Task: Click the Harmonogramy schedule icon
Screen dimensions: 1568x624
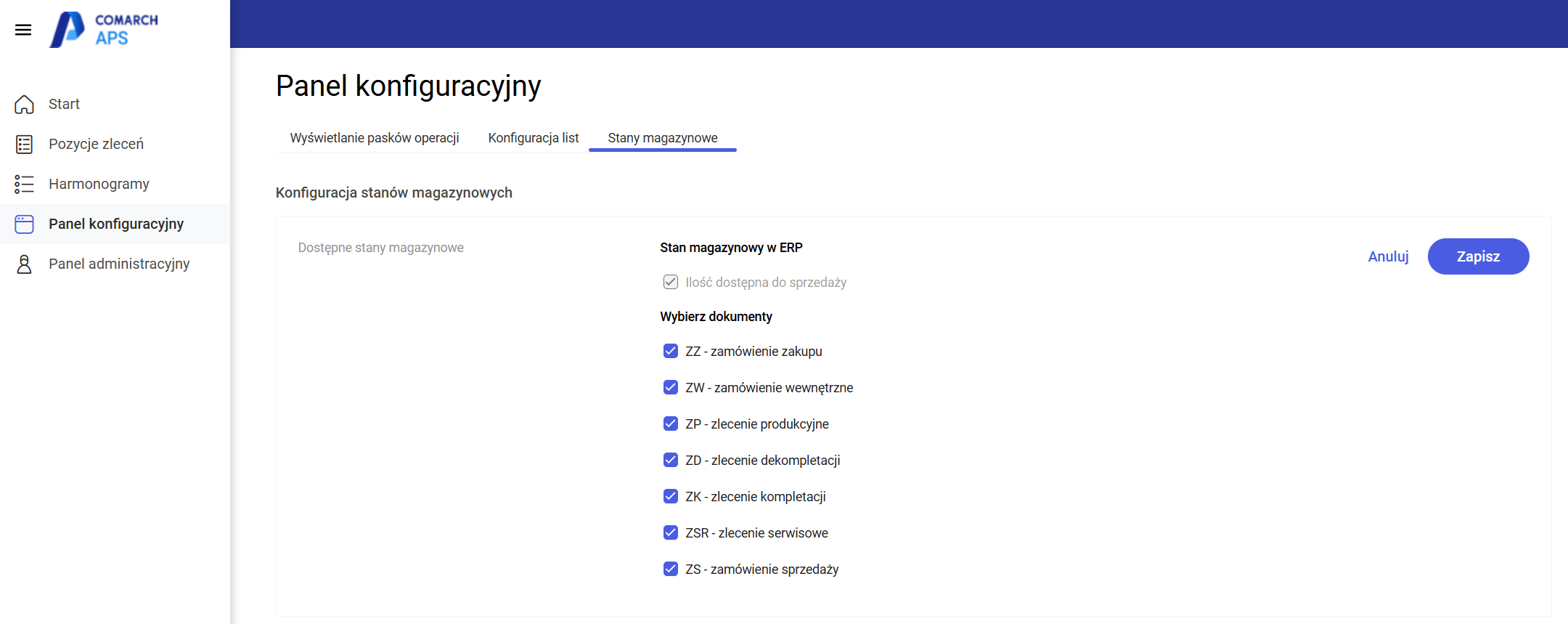Action: 24,184
